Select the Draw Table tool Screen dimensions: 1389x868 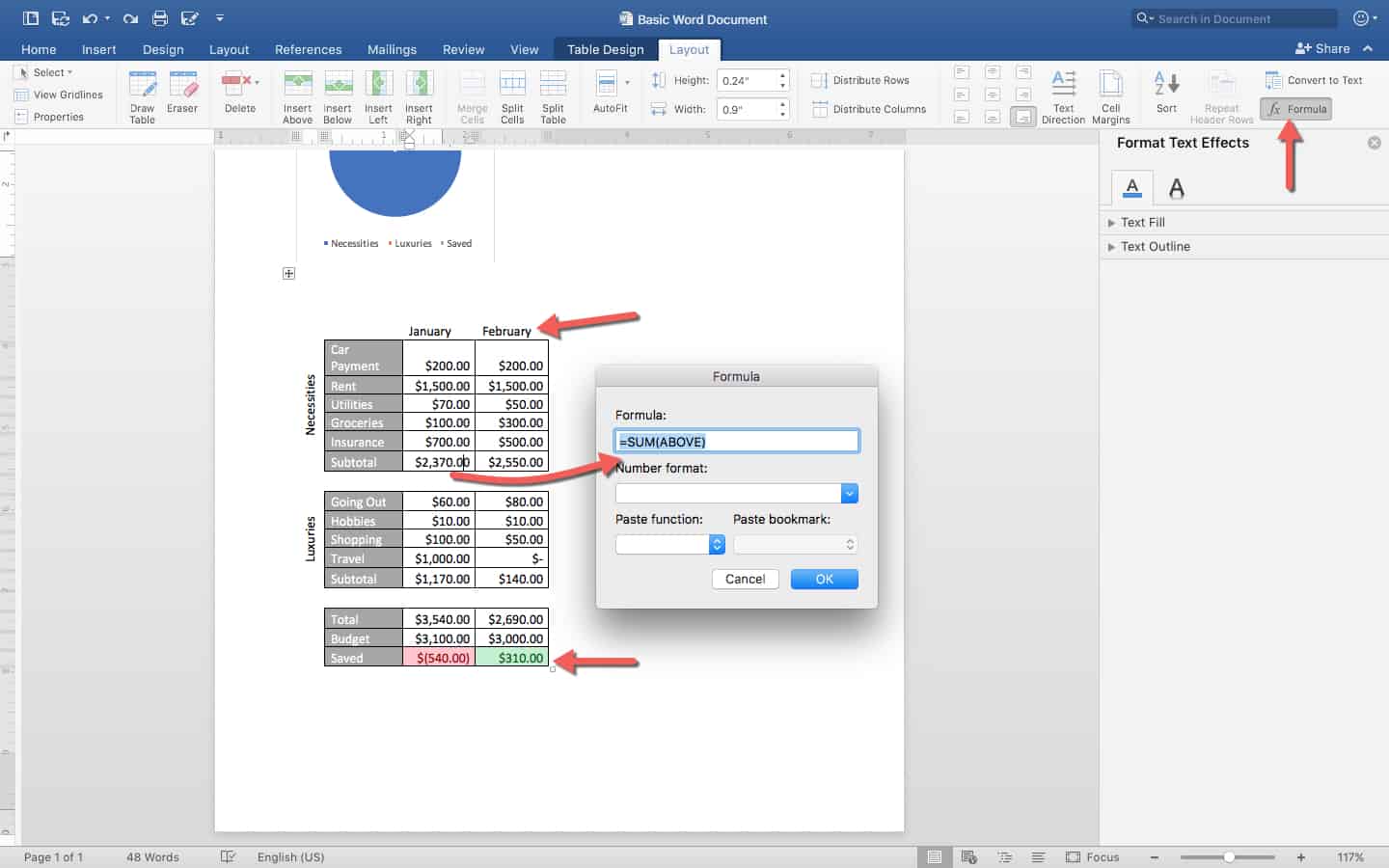[x=142, y=96]
